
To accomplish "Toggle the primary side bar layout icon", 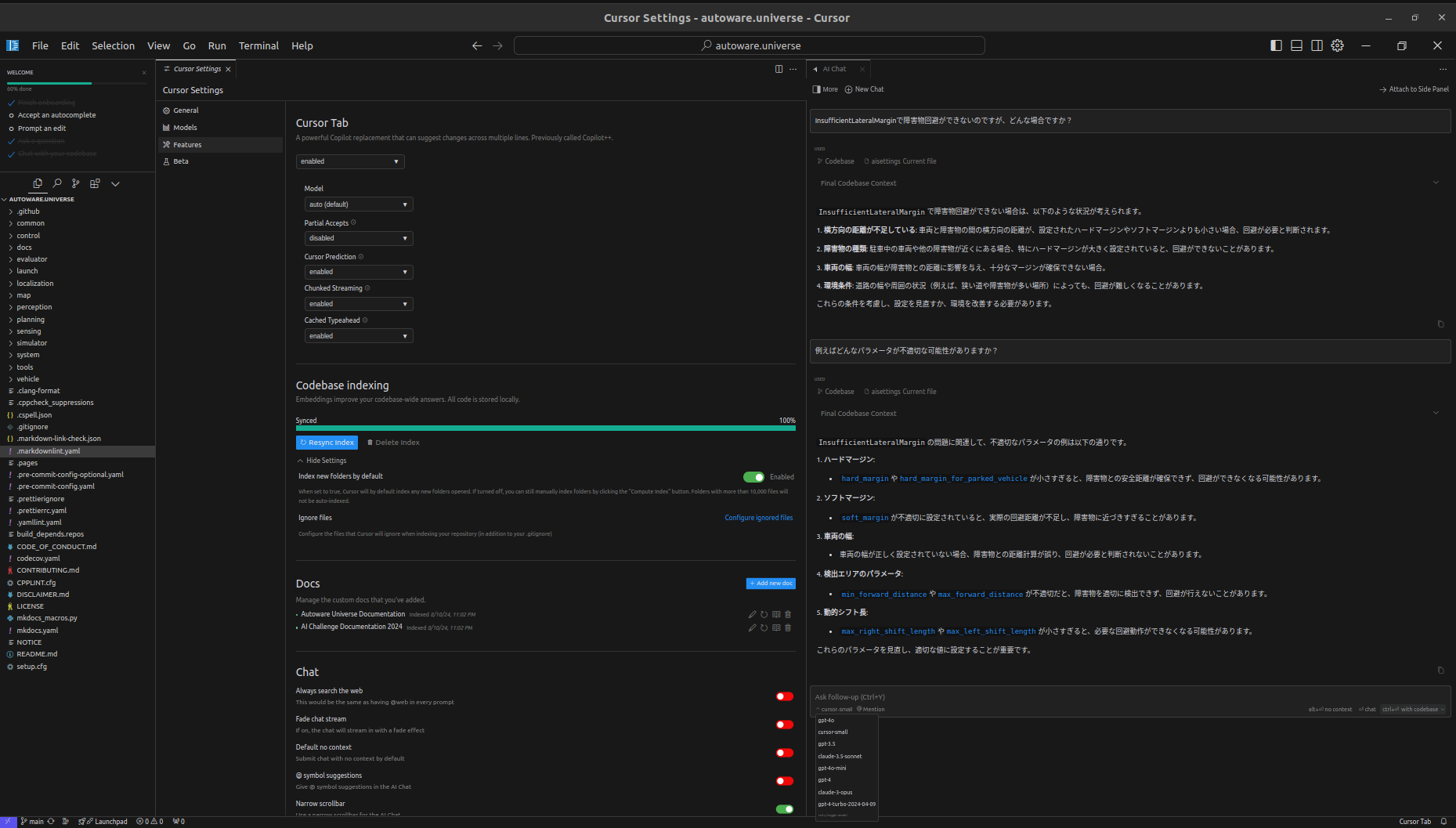I will click(x=1276, y=45).
